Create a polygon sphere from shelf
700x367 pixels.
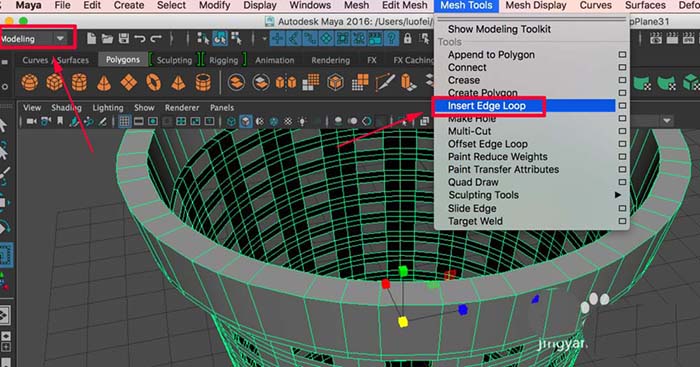pos(29,83)
